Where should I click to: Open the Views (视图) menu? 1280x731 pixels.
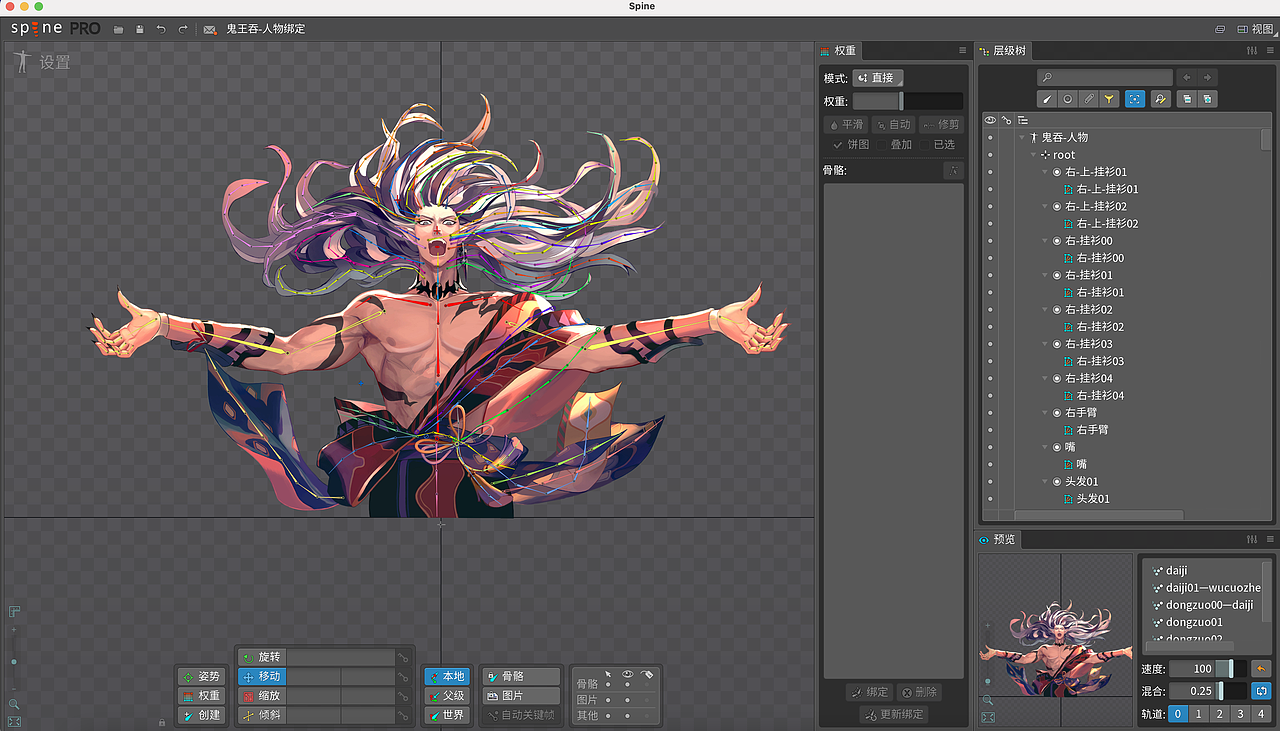tap(1255, 29)
